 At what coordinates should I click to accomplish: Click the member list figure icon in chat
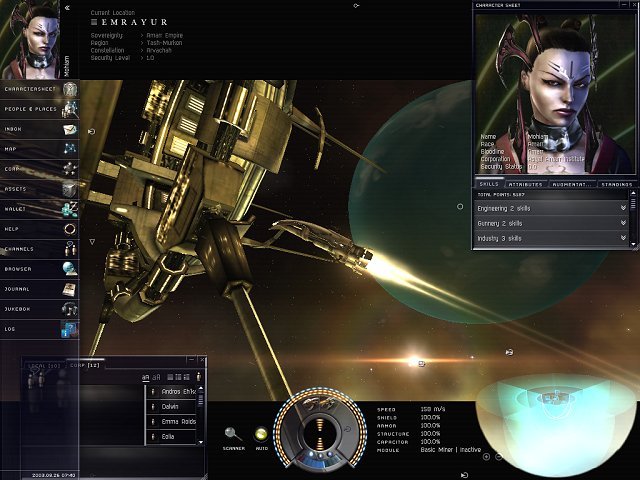199,376
